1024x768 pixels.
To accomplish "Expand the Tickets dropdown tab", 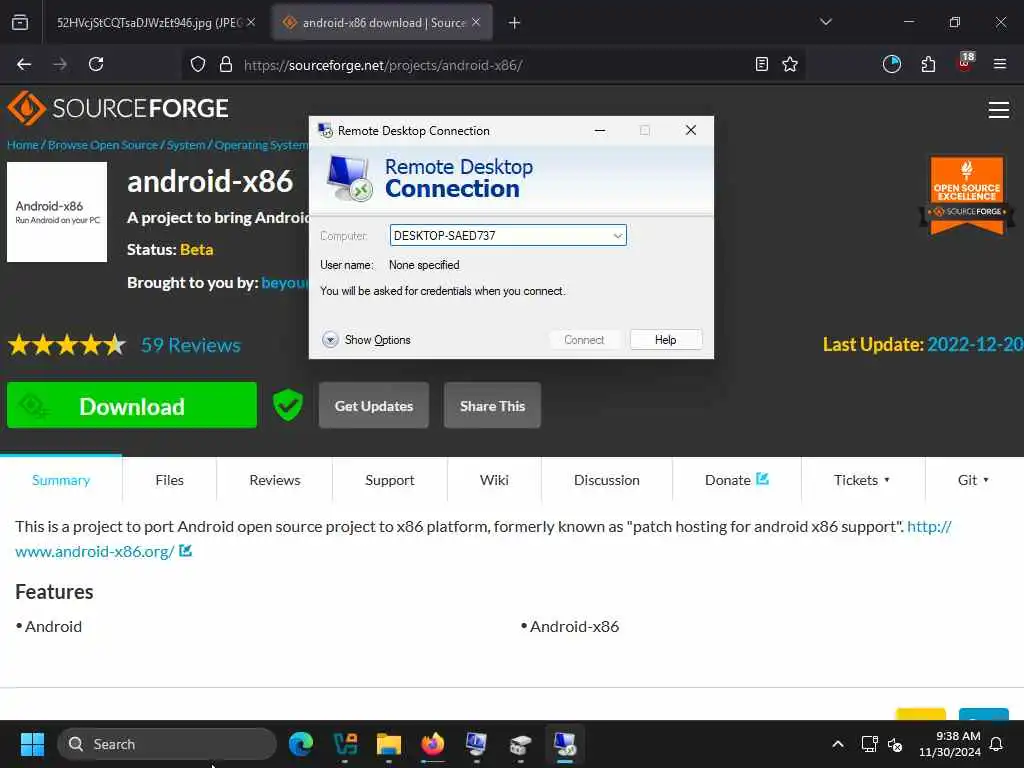I will [x=863, y=480].
